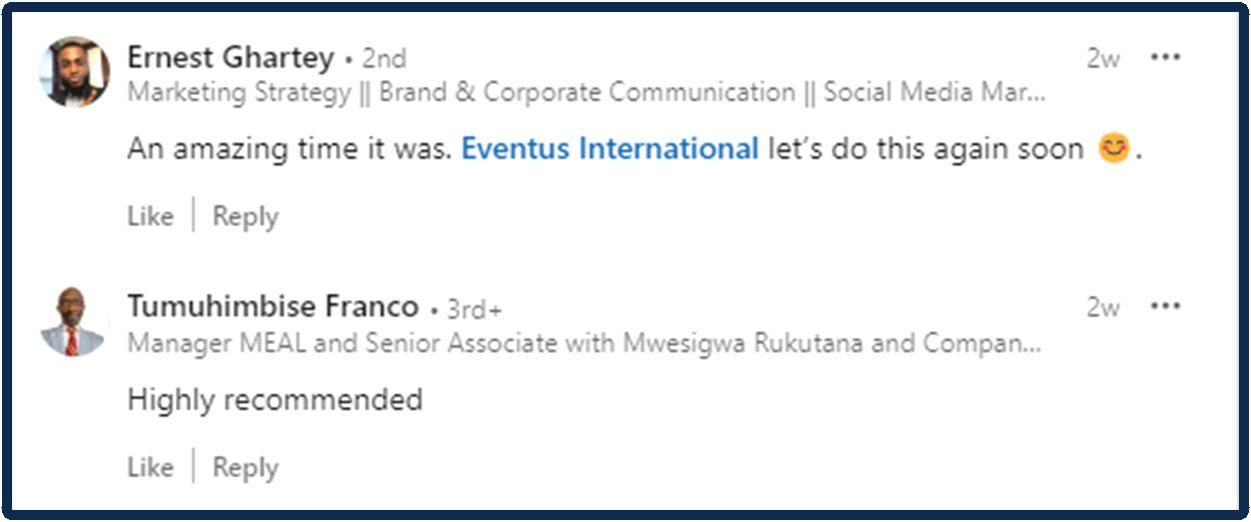This screenshot has height=522, width=1251.
Task: Open Tumuhimbise Franco's profile name link
Action: (x=272, y=306)
